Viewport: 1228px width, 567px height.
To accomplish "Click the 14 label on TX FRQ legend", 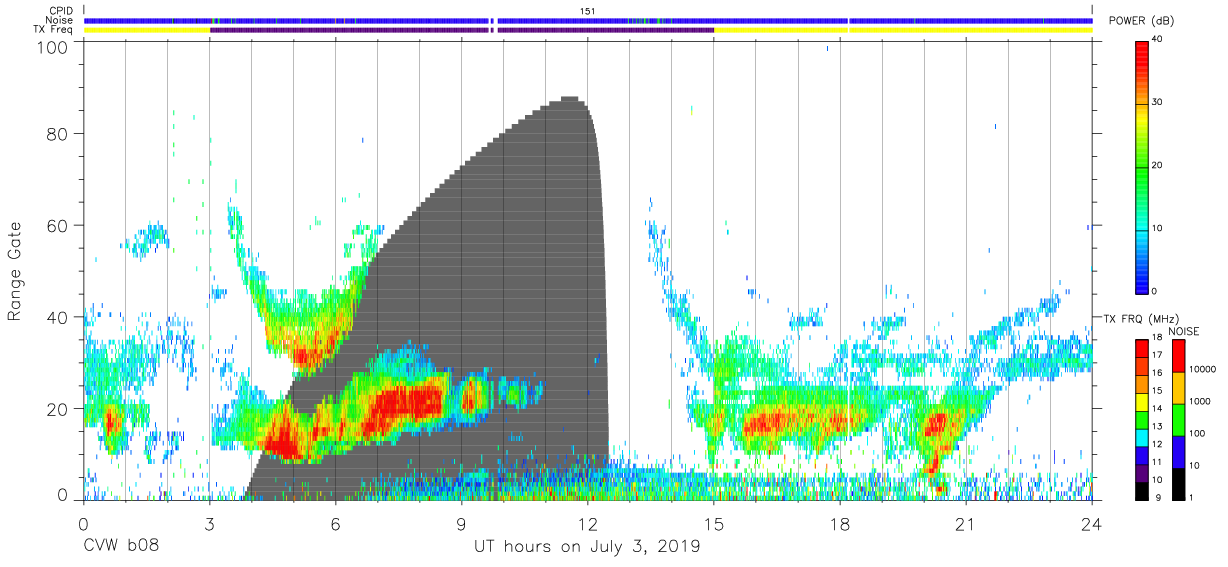I will (1157, 408).
